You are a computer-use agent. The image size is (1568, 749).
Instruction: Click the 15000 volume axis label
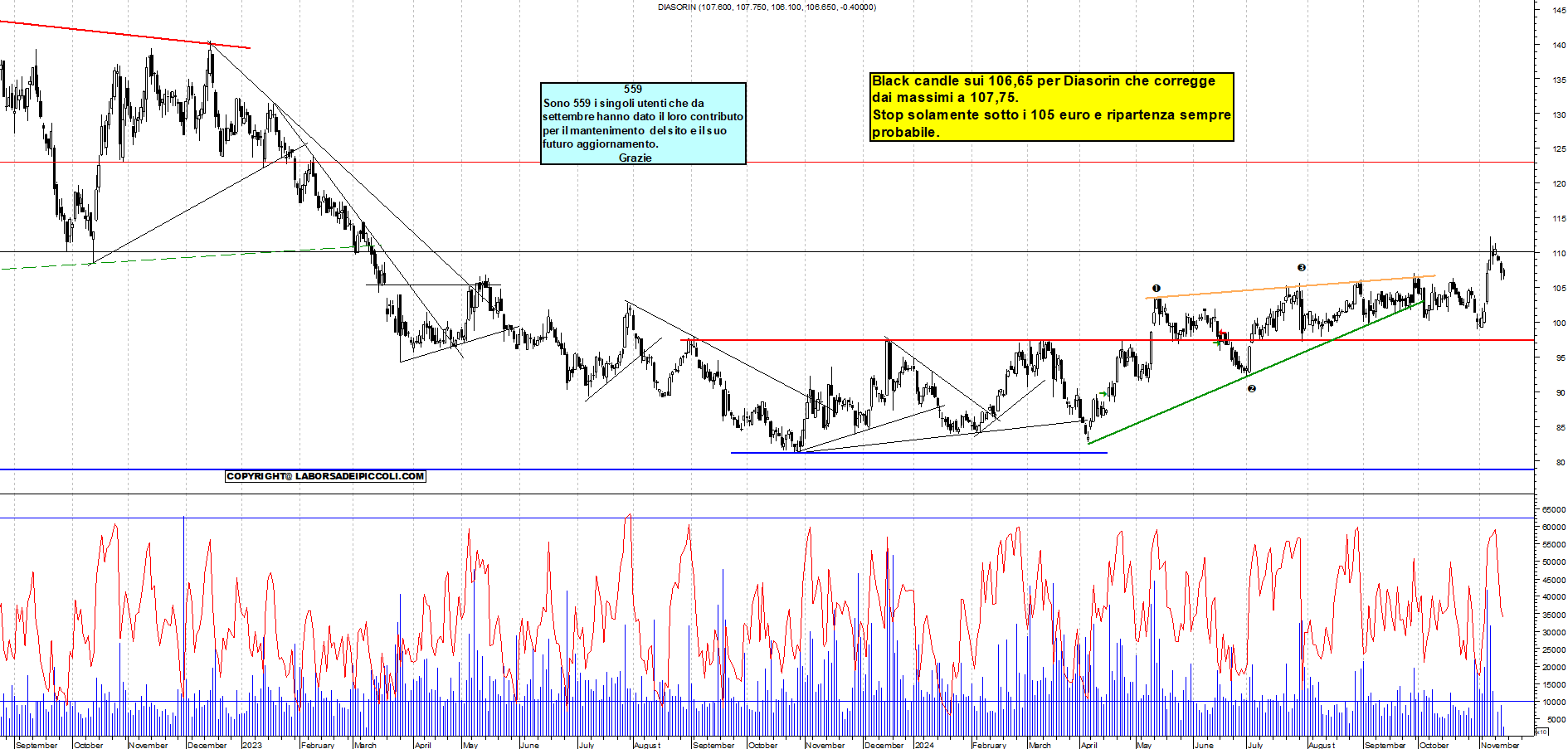(x=1554, y=685)
